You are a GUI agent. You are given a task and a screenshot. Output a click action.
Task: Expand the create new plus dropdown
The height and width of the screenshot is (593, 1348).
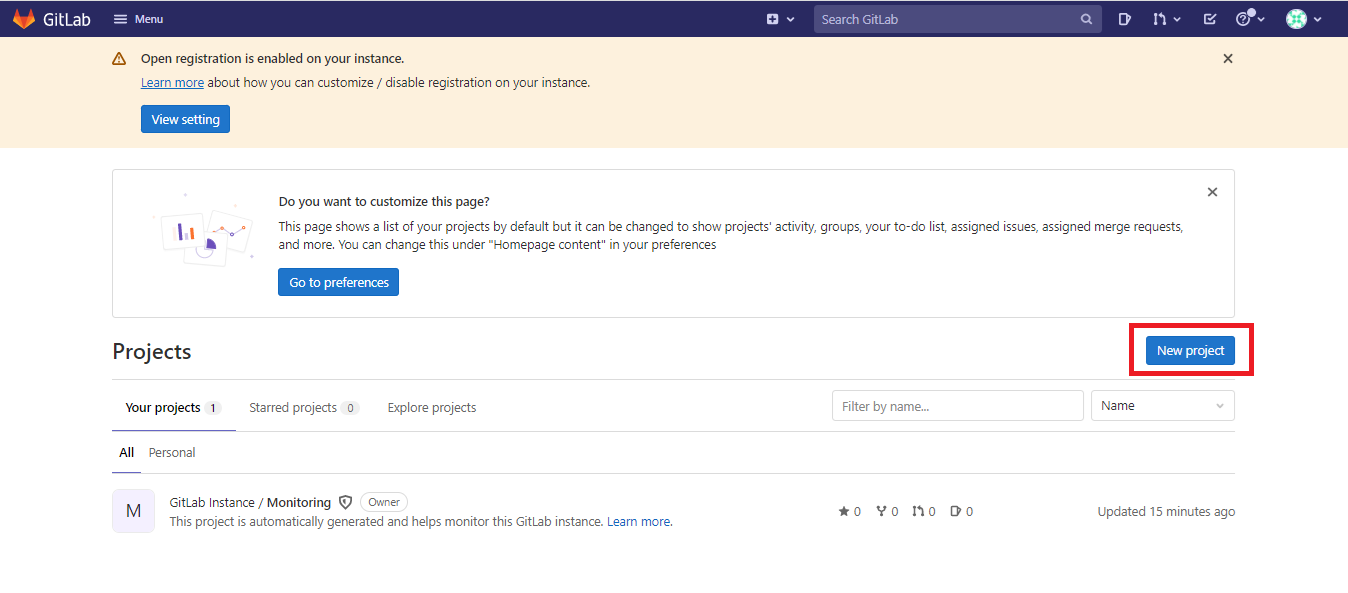780,19
